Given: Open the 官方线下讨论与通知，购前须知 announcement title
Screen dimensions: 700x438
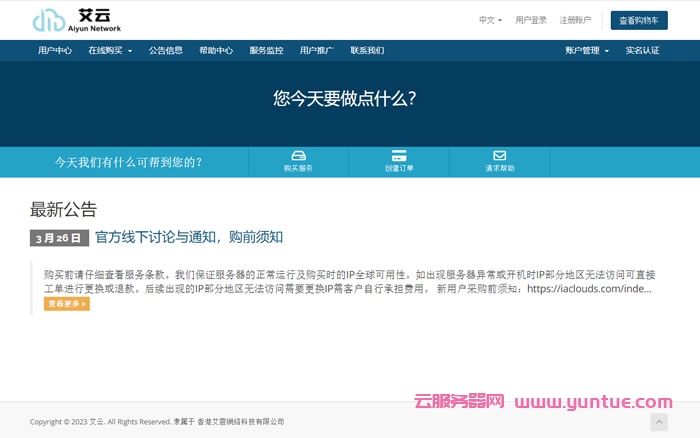Looking at the screenshot, I should pos(189,237).
